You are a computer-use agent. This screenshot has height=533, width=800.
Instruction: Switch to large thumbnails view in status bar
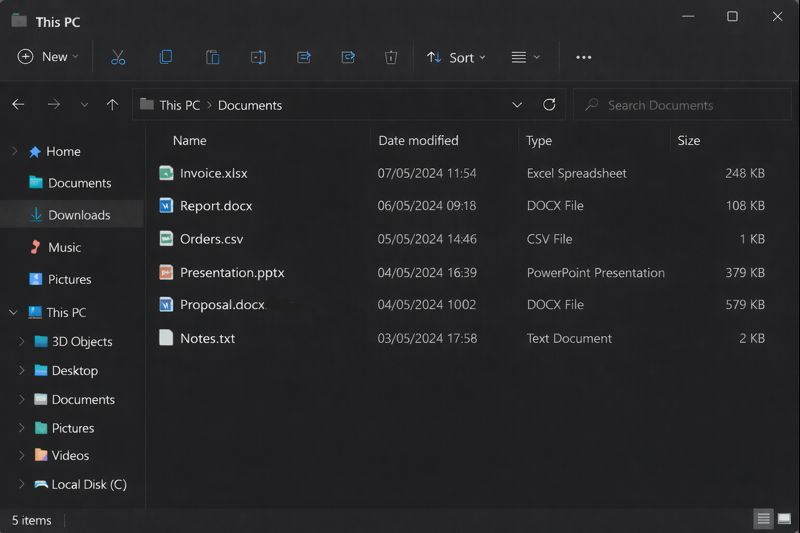coord(785,519)
